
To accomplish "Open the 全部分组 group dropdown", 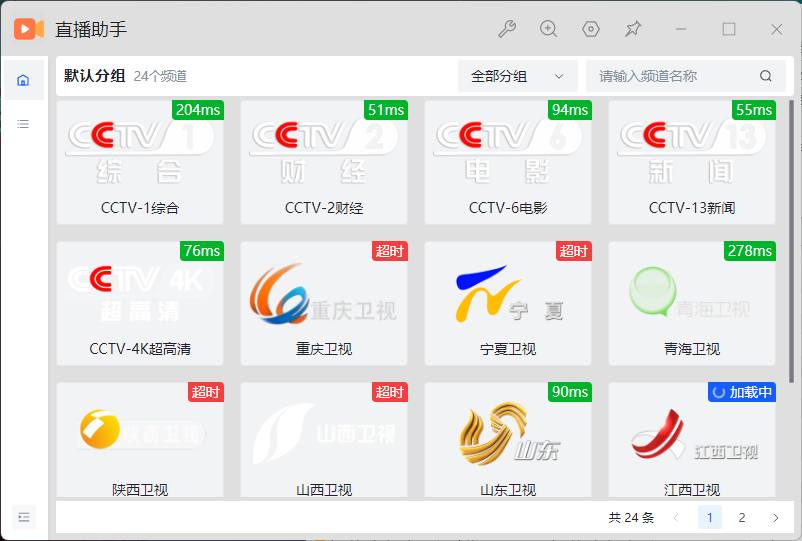I will [518, 76].
